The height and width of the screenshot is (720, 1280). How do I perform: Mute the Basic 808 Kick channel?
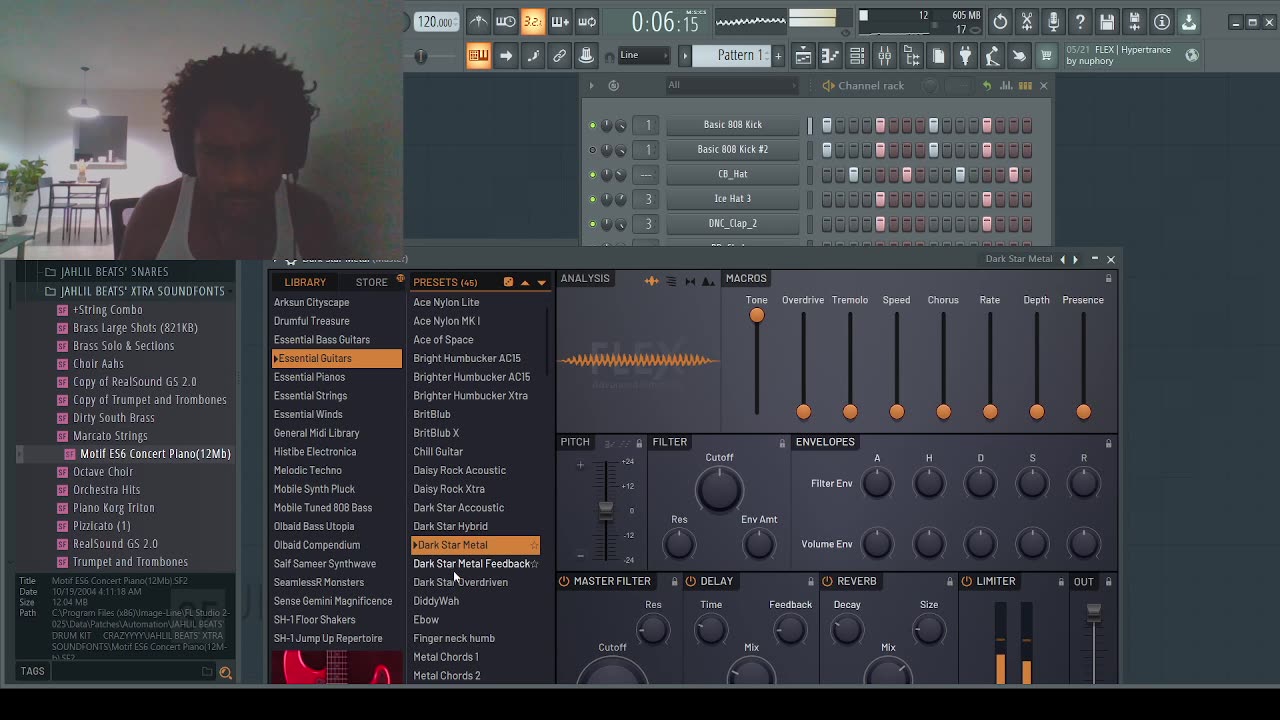592,125
